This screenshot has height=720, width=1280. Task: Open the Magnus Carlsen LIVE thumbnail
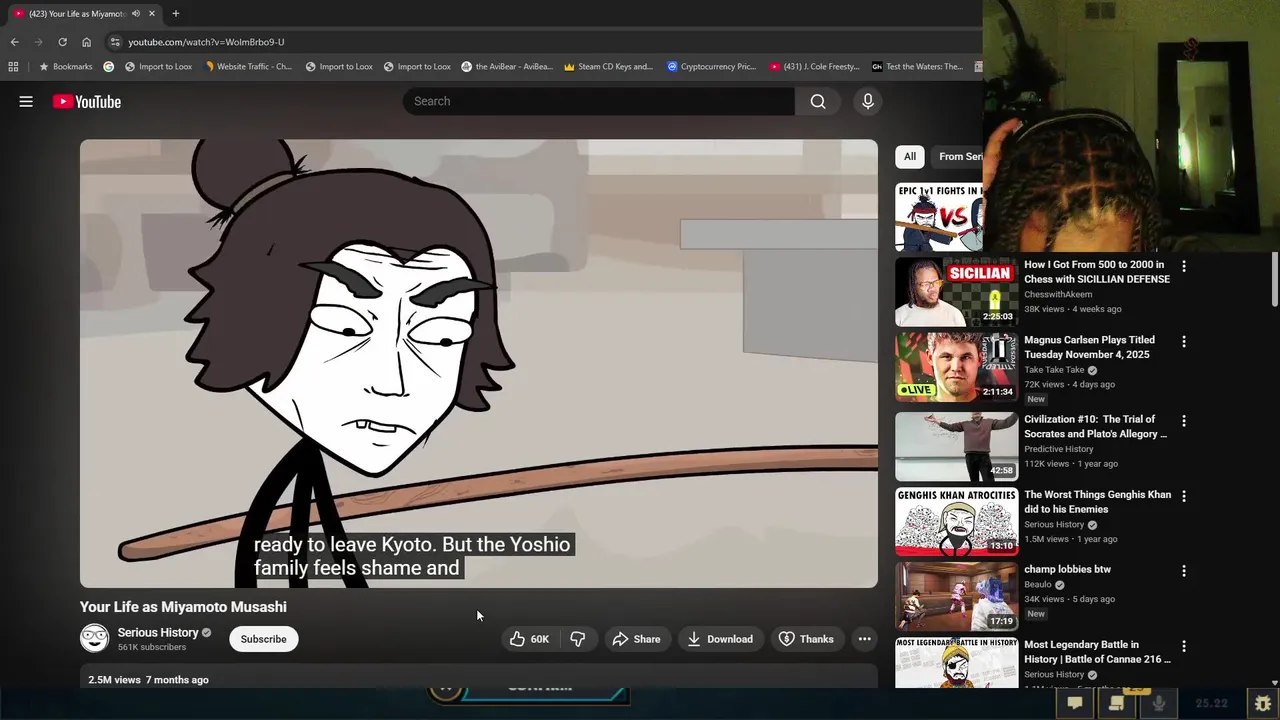click(956, 367)
